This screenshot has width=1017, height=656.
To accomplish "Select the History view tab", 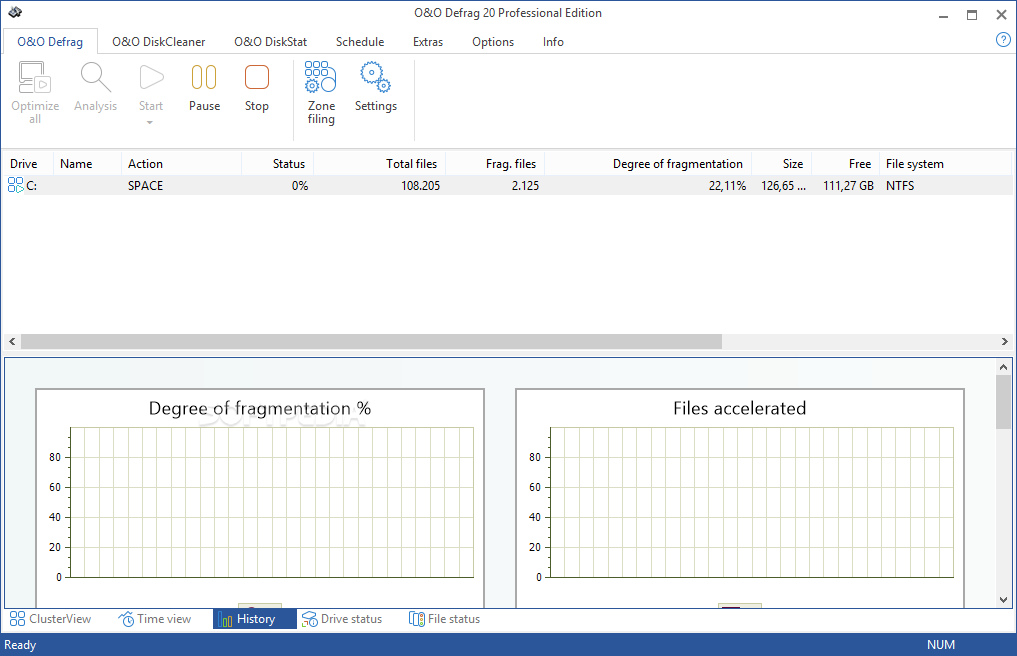I will 255,619.
